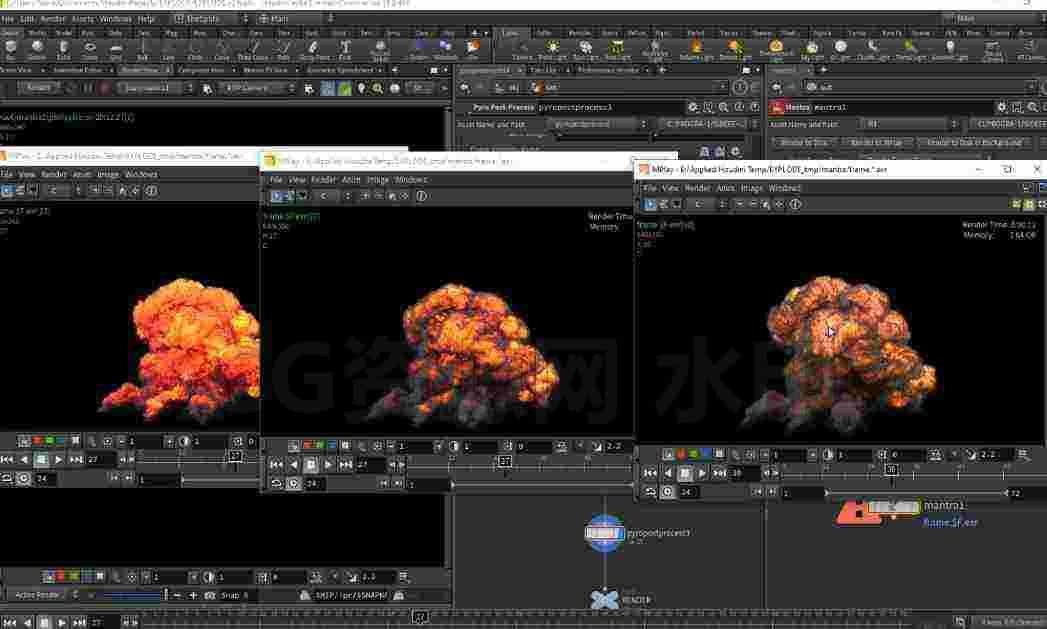Screen dimensions: 1047x629
Task: Open the Windows menu in main menu bar
Action: [115, 19]
